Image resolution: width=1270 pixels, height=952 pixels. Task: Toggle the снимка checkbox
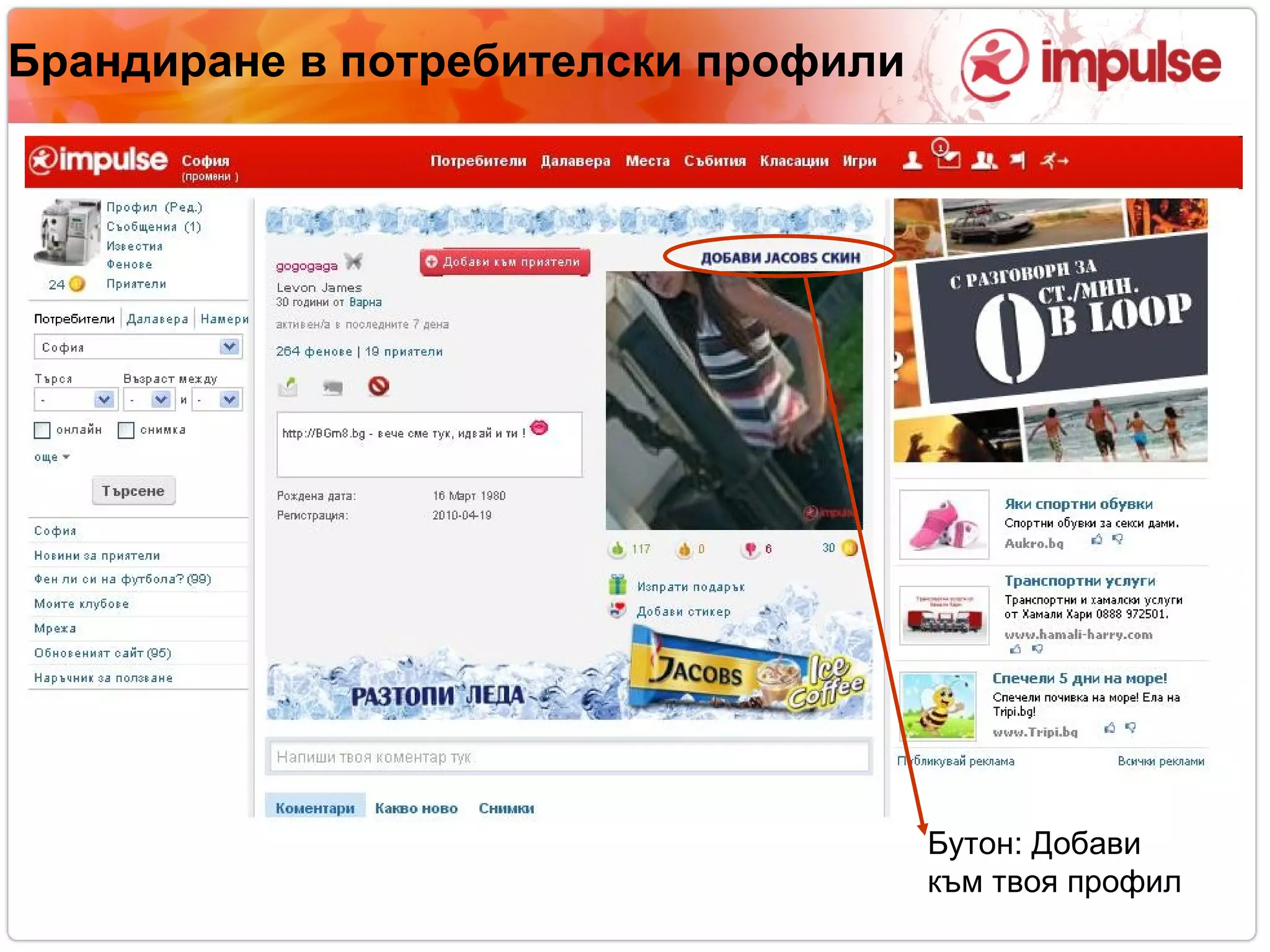pyautogui.click(x=126, y=430)
